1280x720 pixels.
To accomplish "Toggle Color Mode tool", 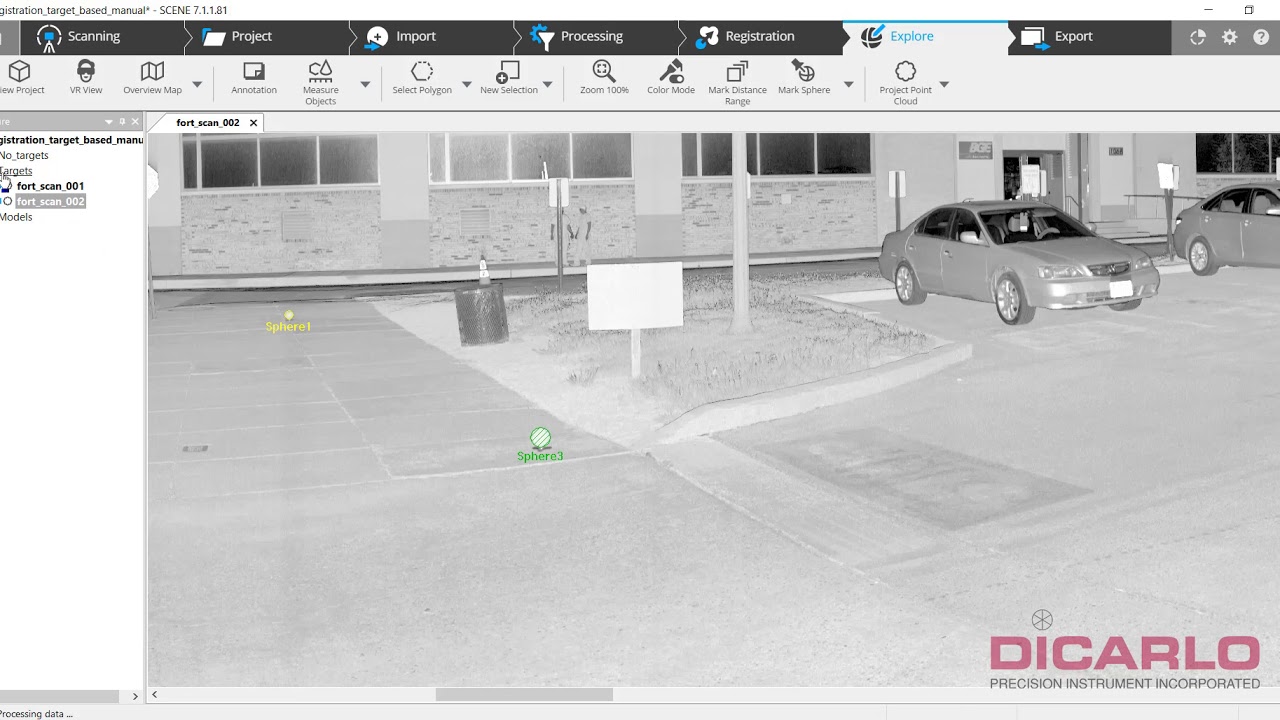I will (x=671, y=78).
